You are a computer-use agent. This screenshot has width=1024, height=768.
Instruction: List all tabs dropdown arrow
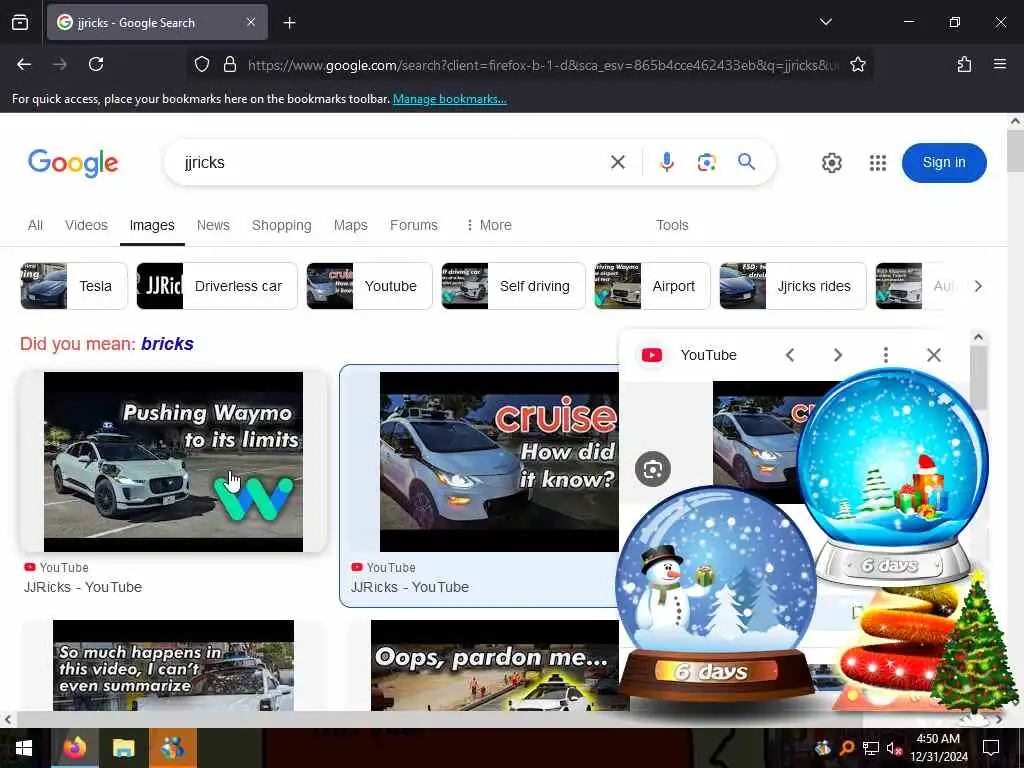[825, 22]
